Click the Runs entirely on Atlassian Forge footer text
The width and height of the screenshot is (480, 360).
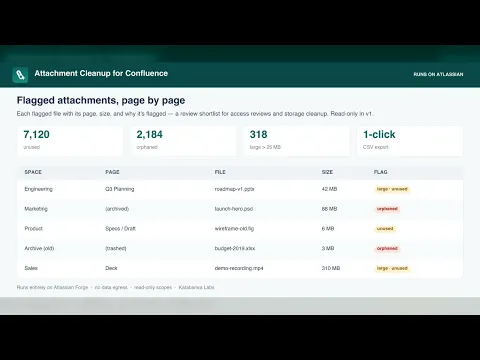(52, 287)
